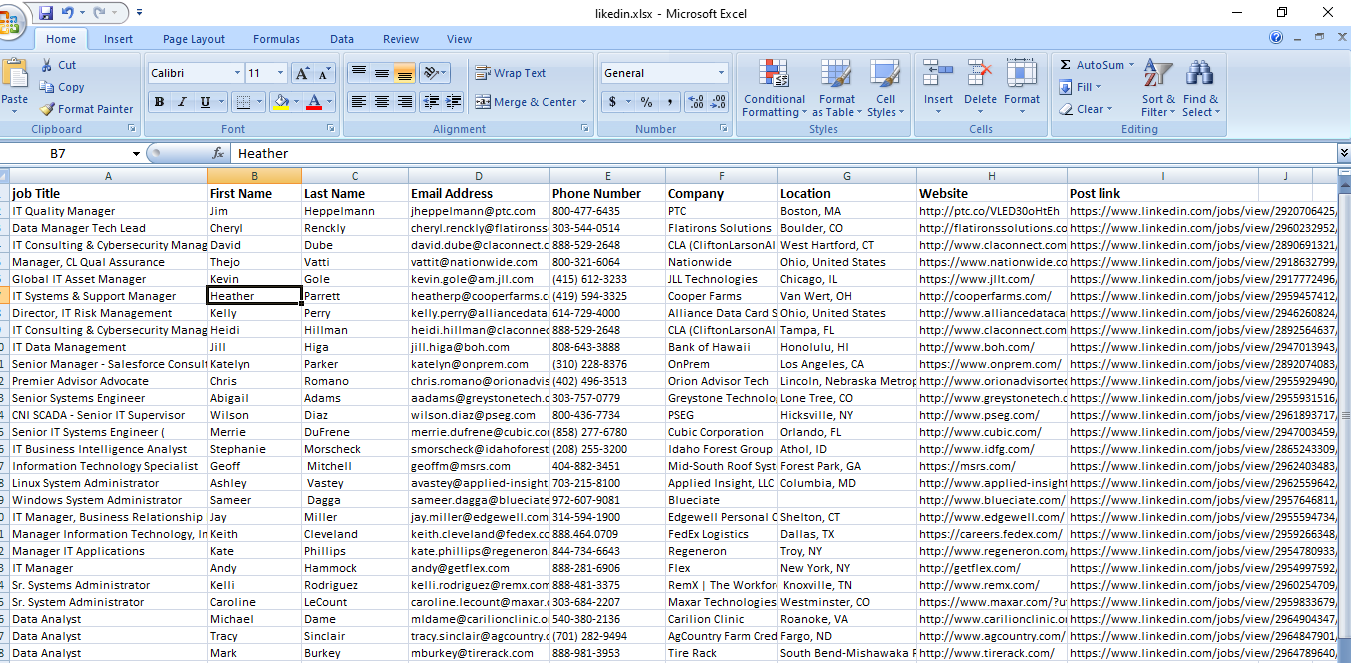Toggle Underline formatting

(x=206, y=102)
